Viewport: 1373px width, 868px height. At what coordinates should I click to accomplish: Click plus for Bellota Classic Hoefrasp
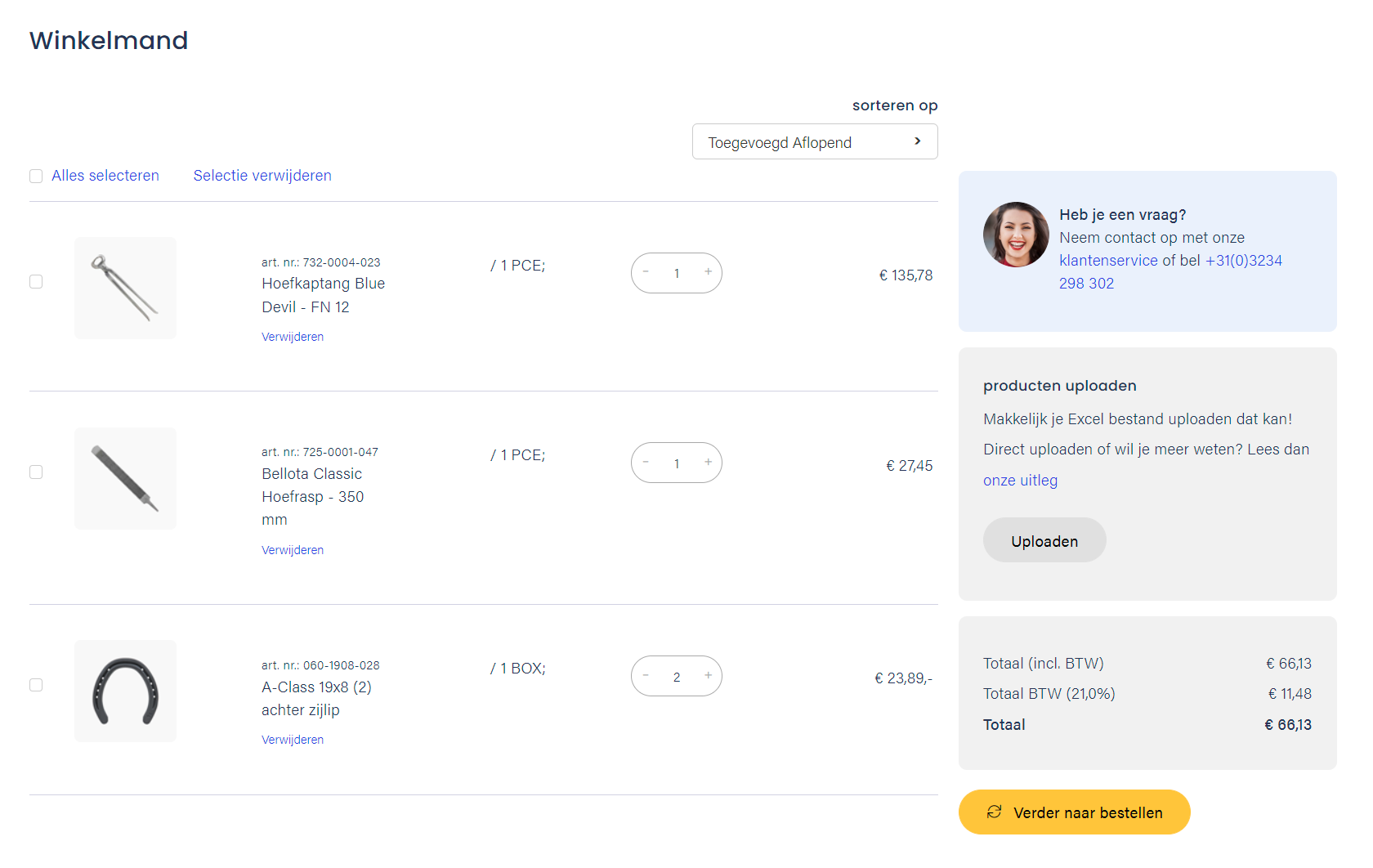point(708,463)
